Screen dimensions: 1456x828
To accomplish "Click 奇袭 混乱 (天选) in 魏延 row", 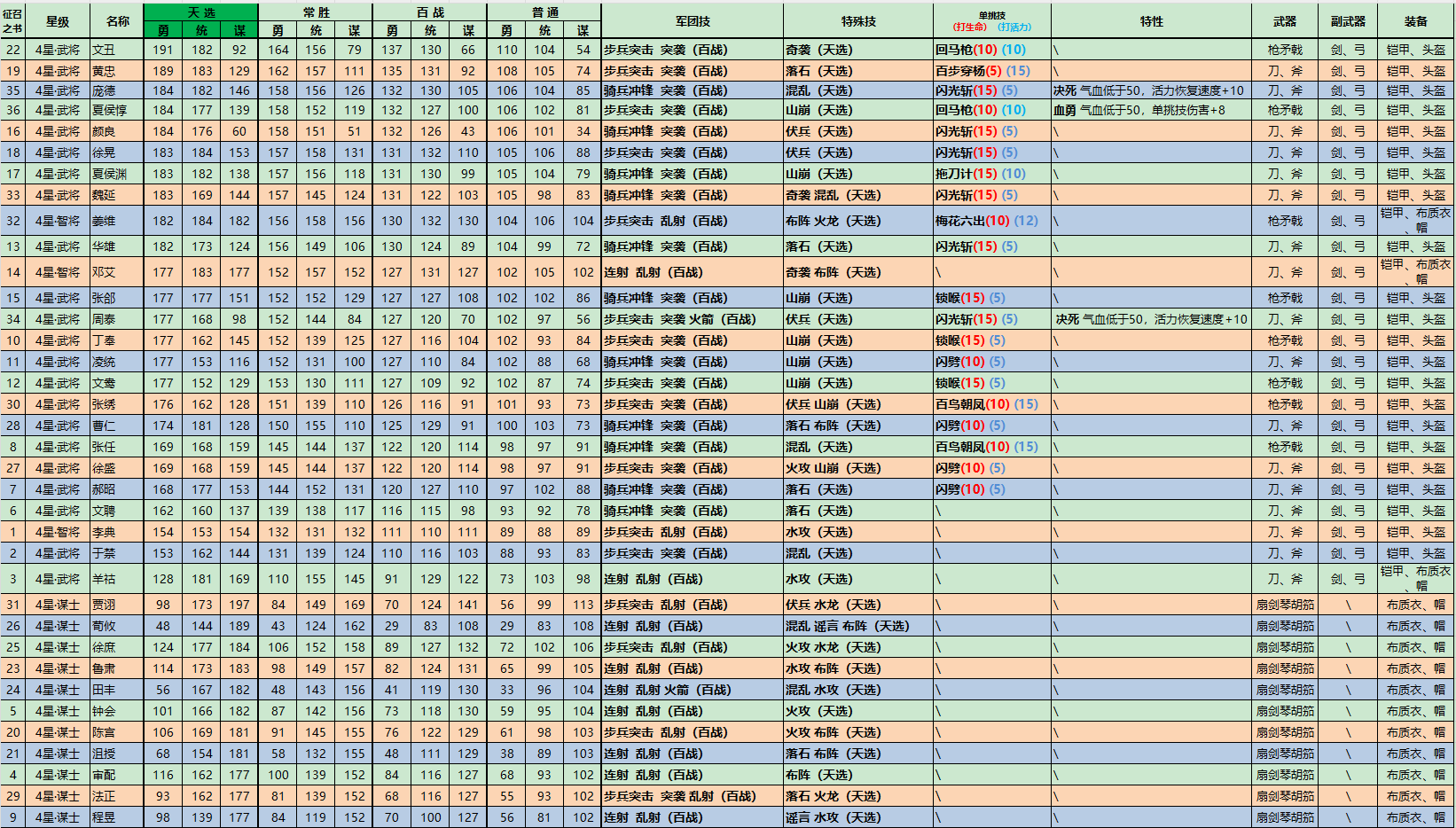I will tap(858, 195).
